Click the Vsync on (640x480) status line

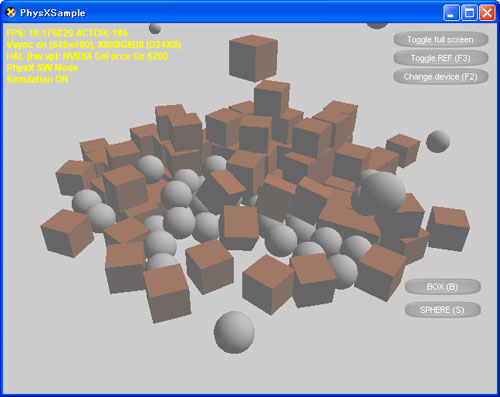94,45
